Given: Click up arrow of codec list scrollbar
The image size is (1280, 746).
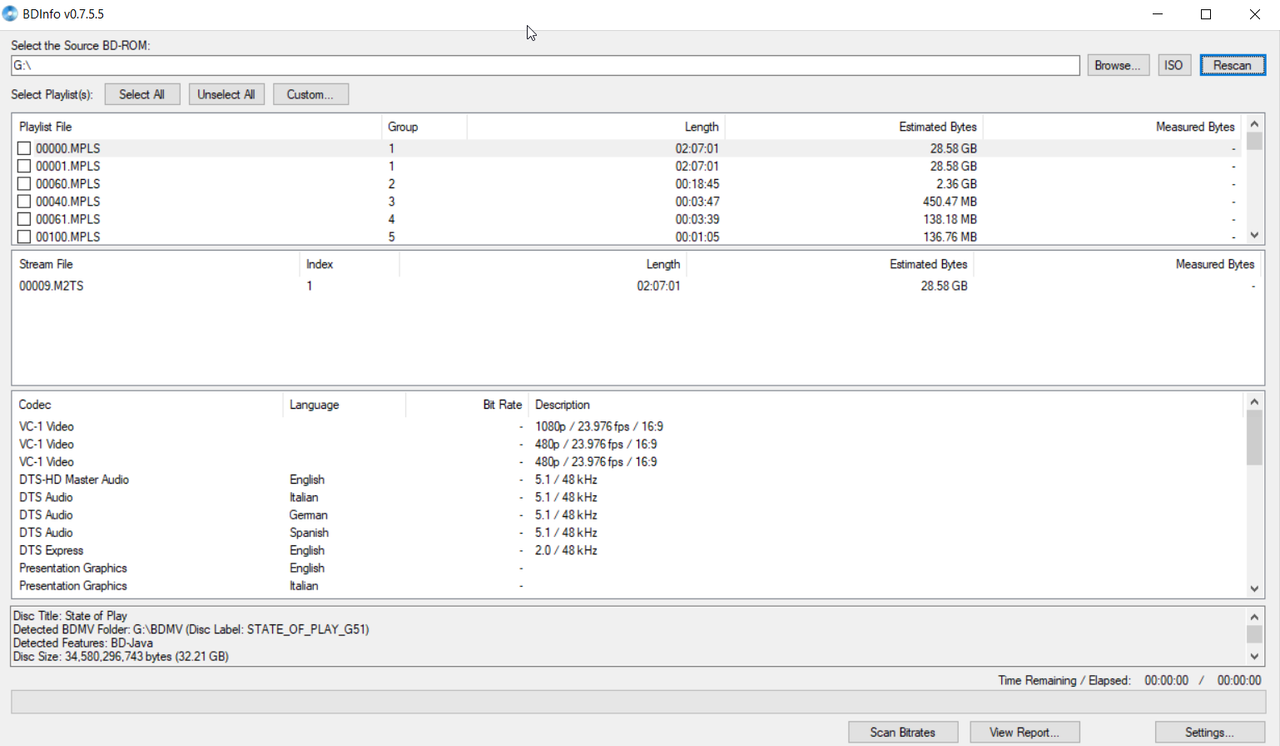Looking at the screenshot, I should 1254,402.
